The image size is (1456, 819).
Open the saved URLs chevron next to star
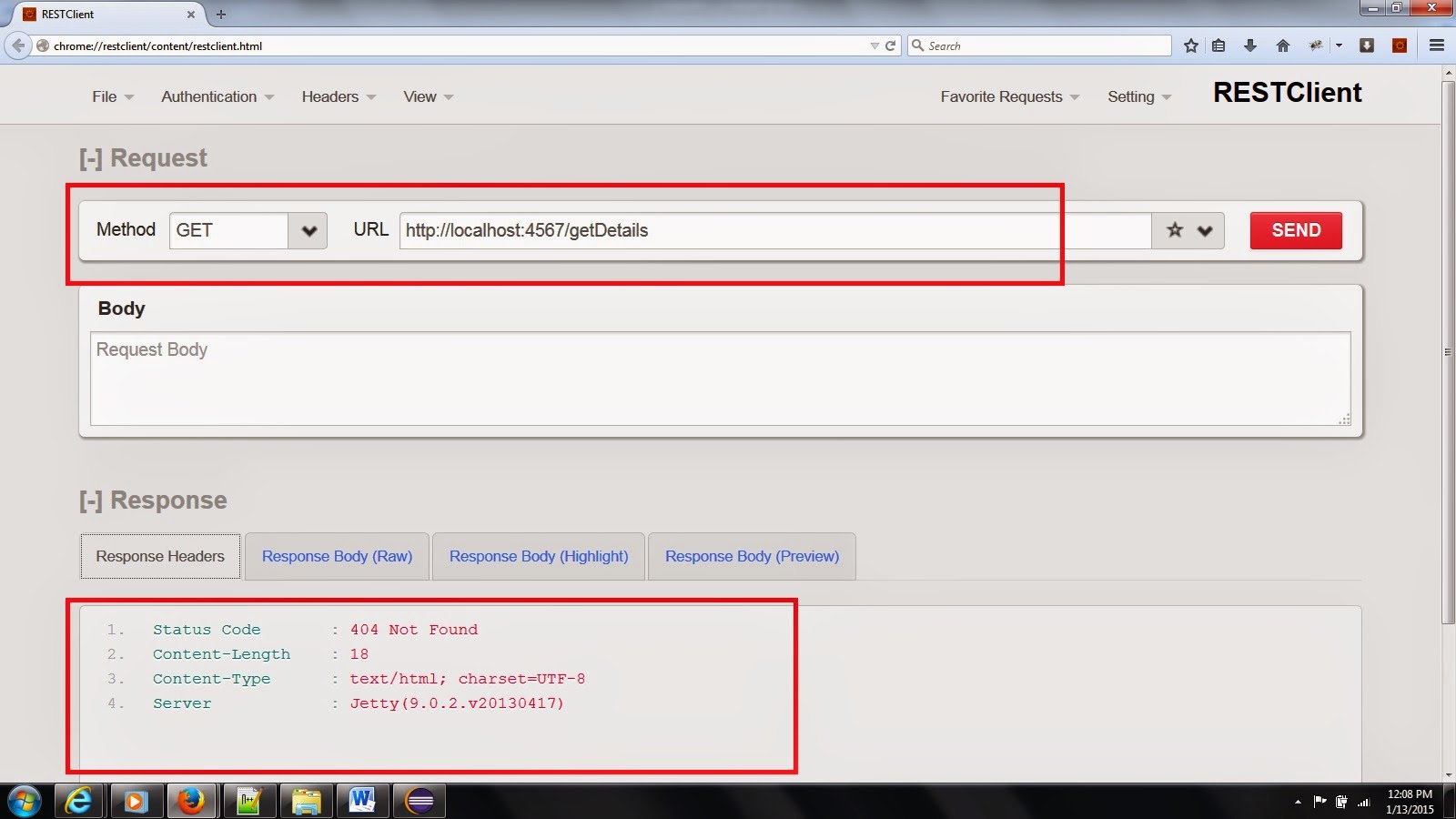click(x=1204, y=230)
